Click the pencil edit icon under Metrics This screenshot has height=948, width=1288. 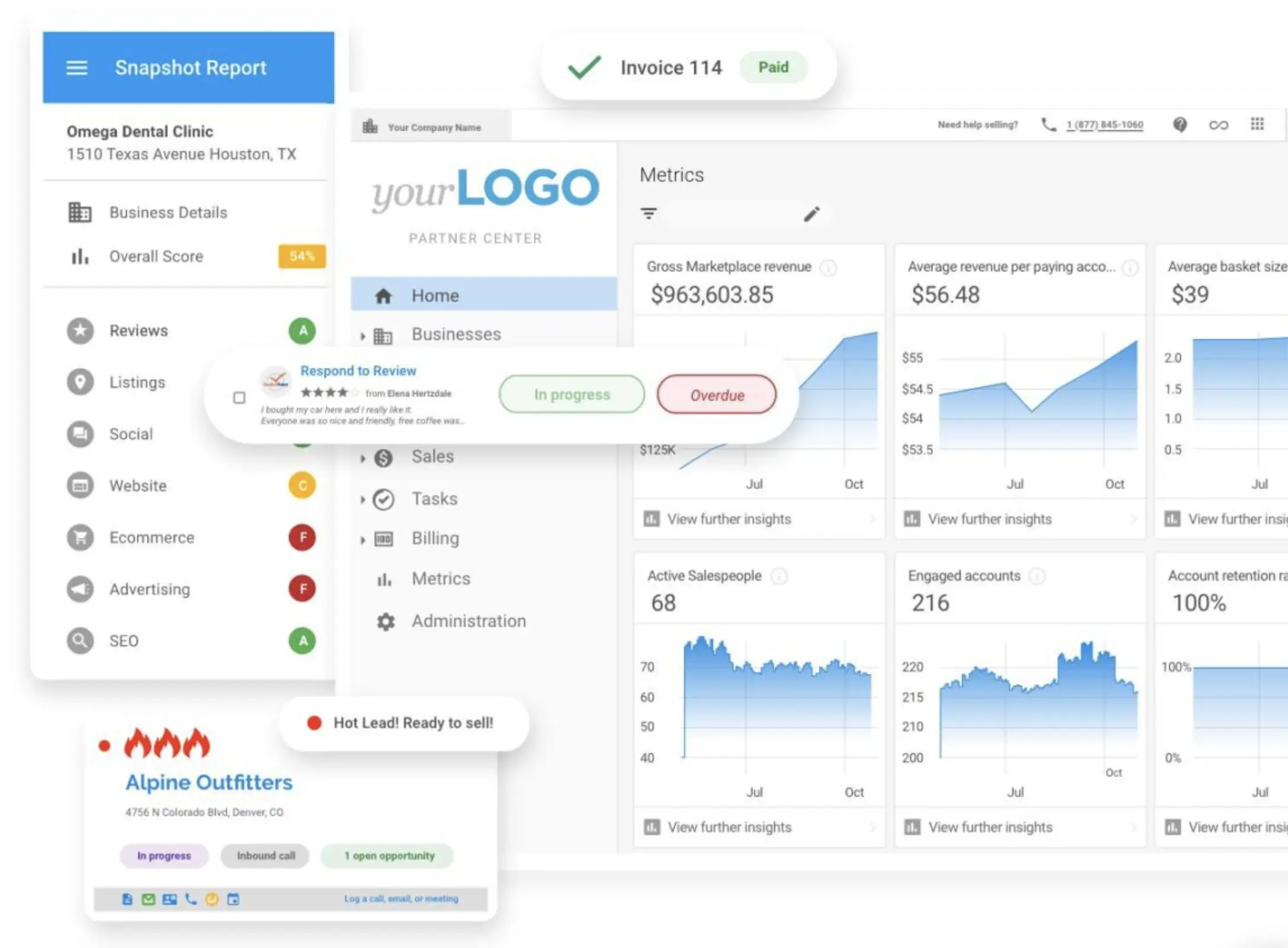812,214
